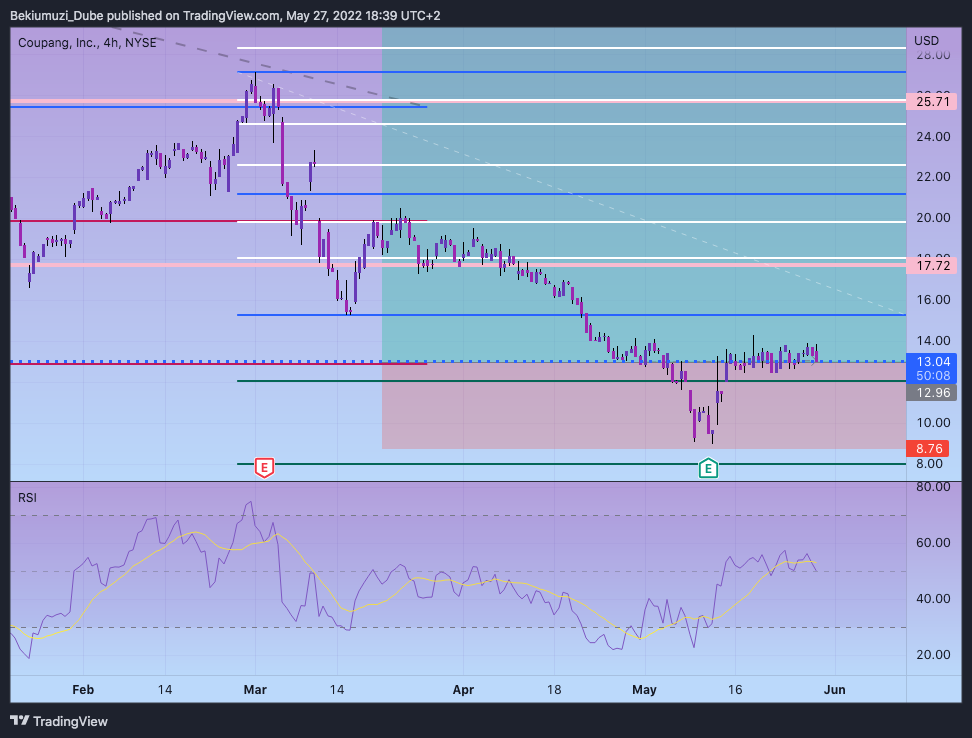Viewport: 972px width, 738px height.
Task: Click the 22.00 price scale value
Action: coord(933,177)
